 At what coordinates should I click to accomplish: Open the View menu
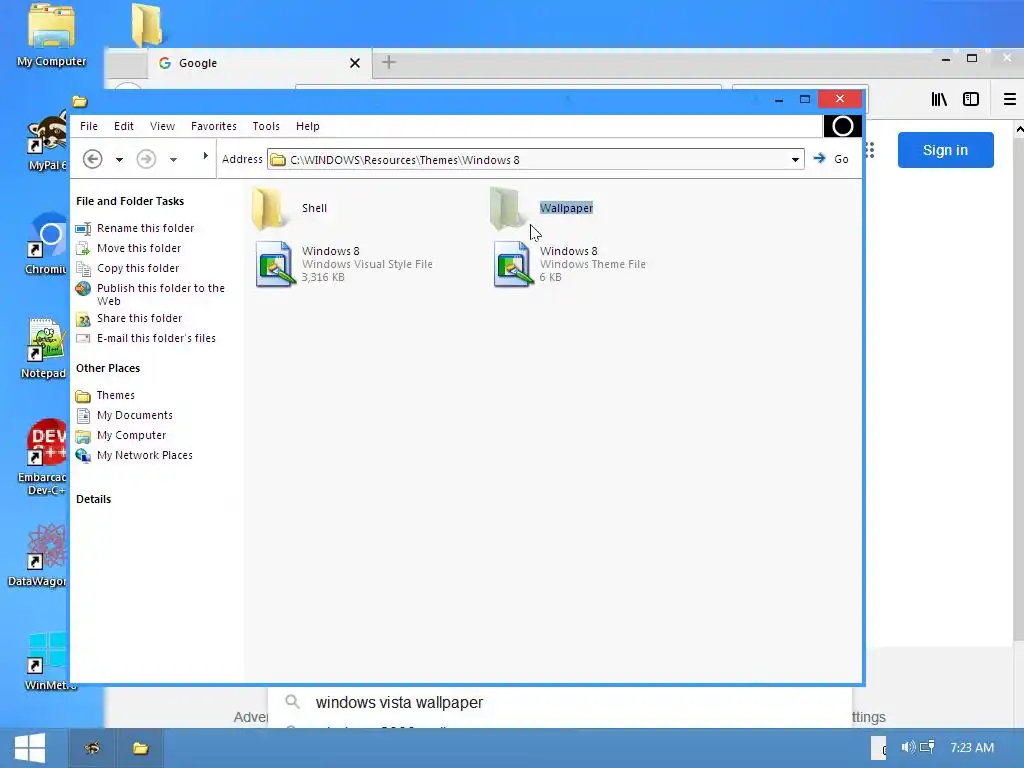[x=162, y=126]
